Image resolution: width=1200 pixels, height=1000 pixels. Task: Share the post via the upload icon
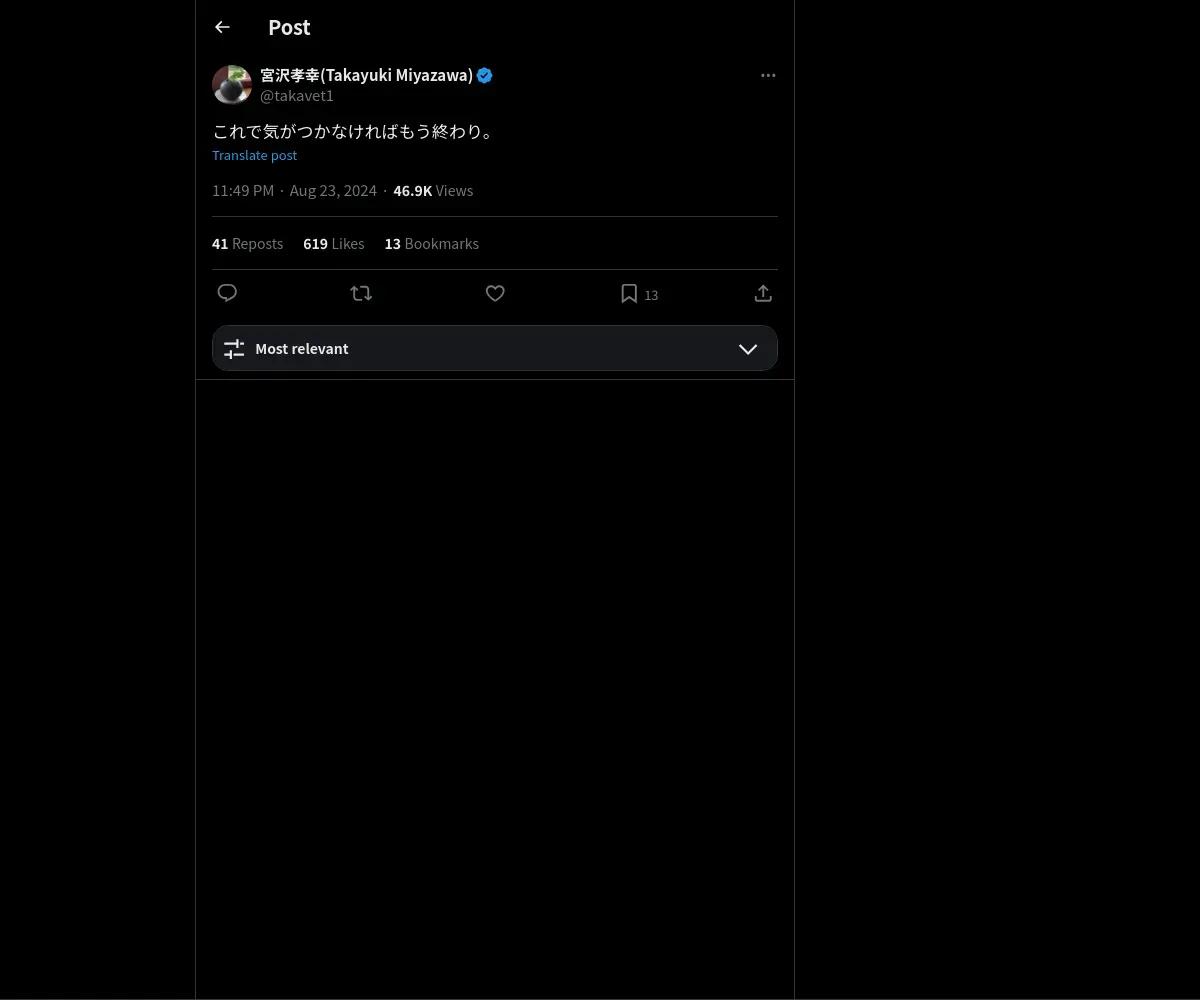(763, 293)
